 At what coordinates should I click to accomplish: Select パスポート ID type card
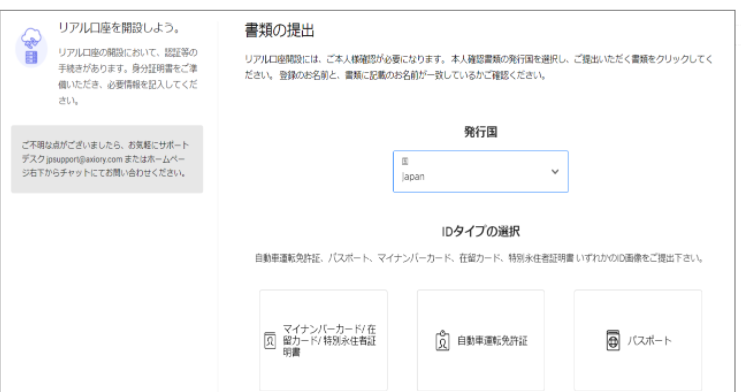point(638,340)
